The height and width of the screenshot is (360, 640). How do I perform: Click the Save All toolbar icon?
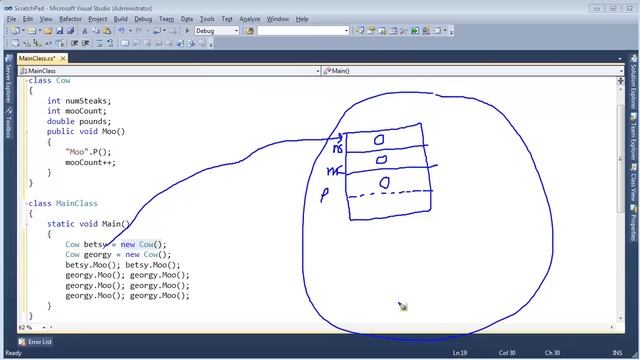click(x=70, y=31)
